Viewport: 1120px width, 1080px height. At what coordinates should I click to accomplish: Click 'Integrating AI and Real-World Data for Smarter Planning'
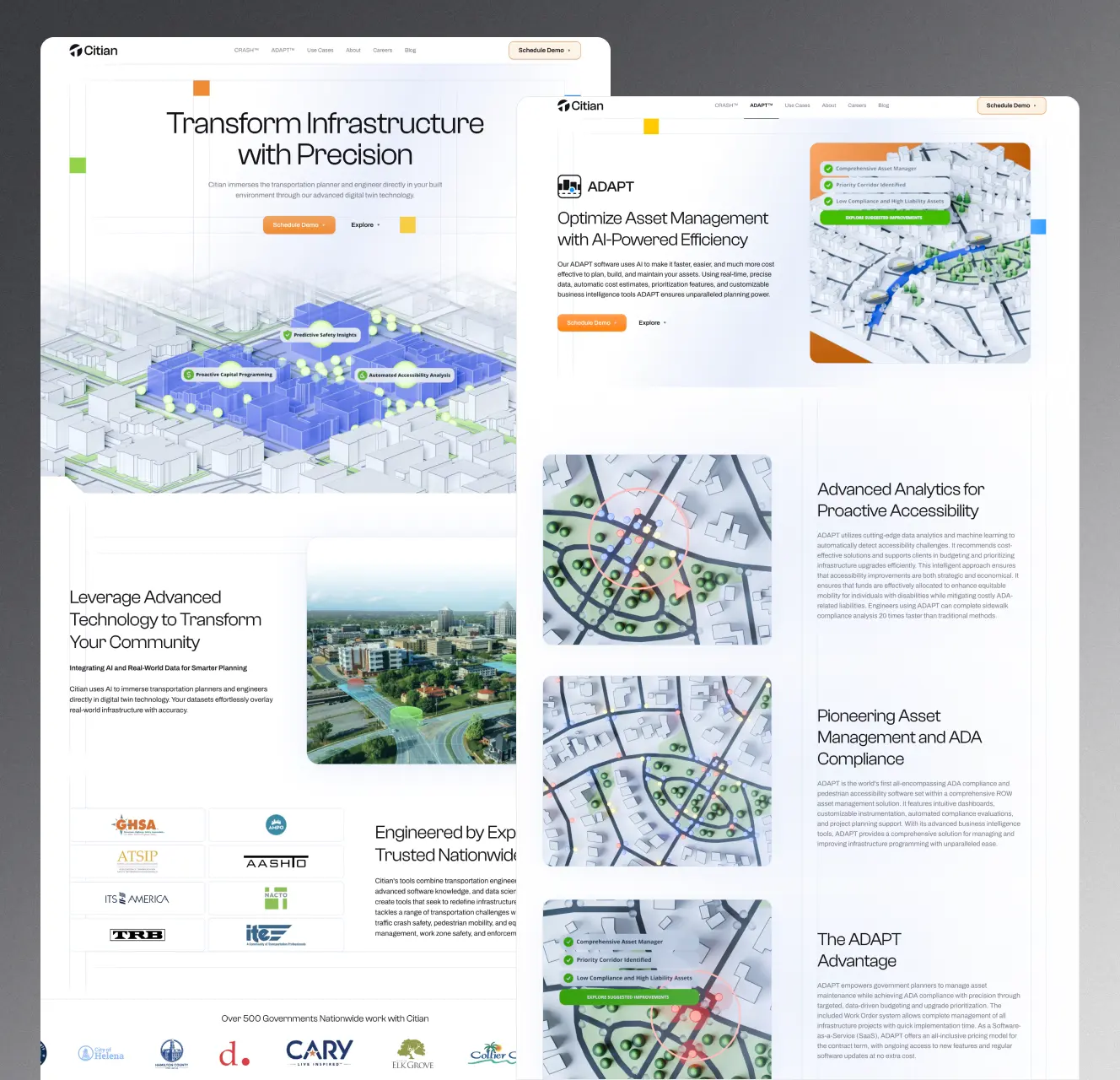tap(159, 668)
